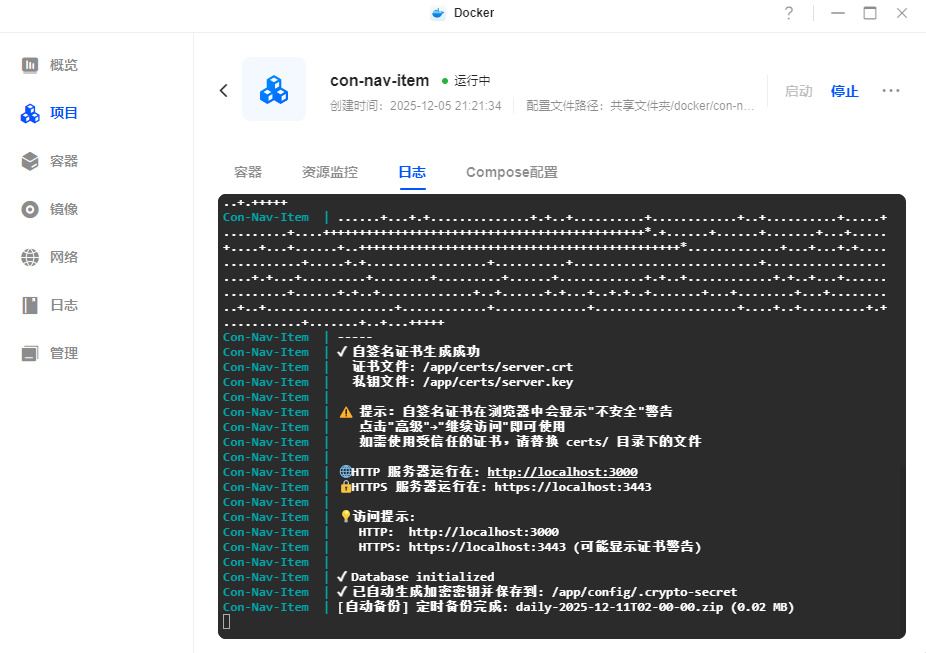Close the Docker window
Viewport: 926px width, 653px height.
point(902,13)
